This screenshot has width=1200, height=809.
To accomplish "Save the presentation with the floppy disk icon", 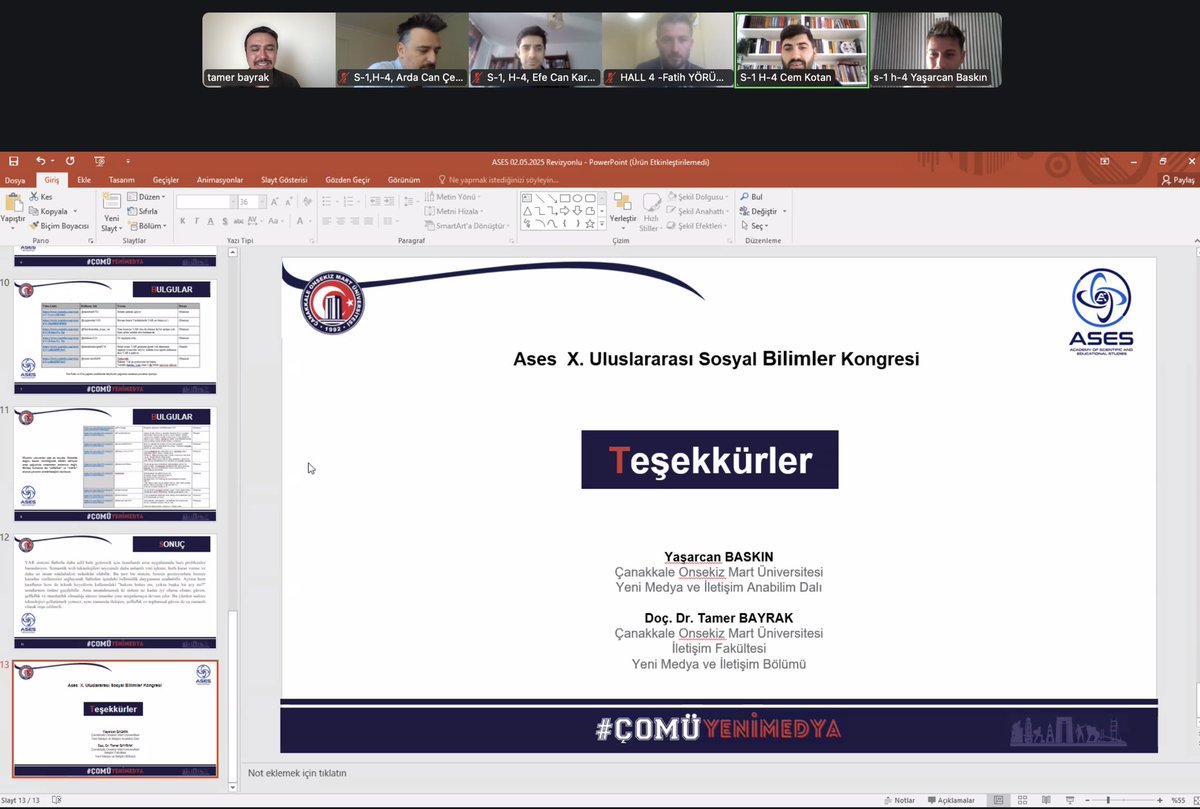I will click(14, 161).
